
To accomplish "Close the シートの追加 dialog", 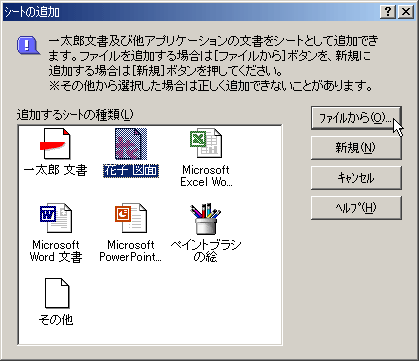I will (x=406, y=12).
